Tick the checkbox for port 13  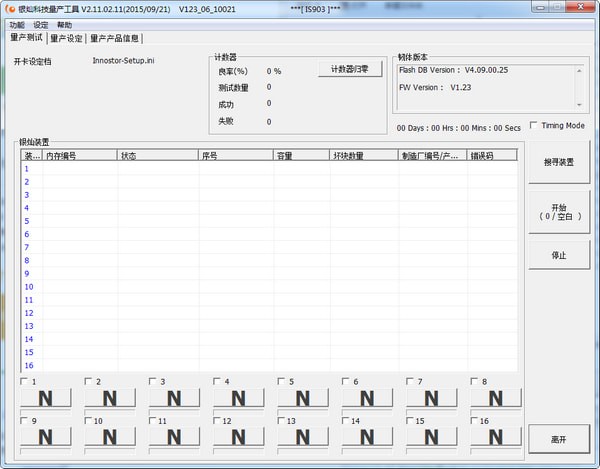281,421
